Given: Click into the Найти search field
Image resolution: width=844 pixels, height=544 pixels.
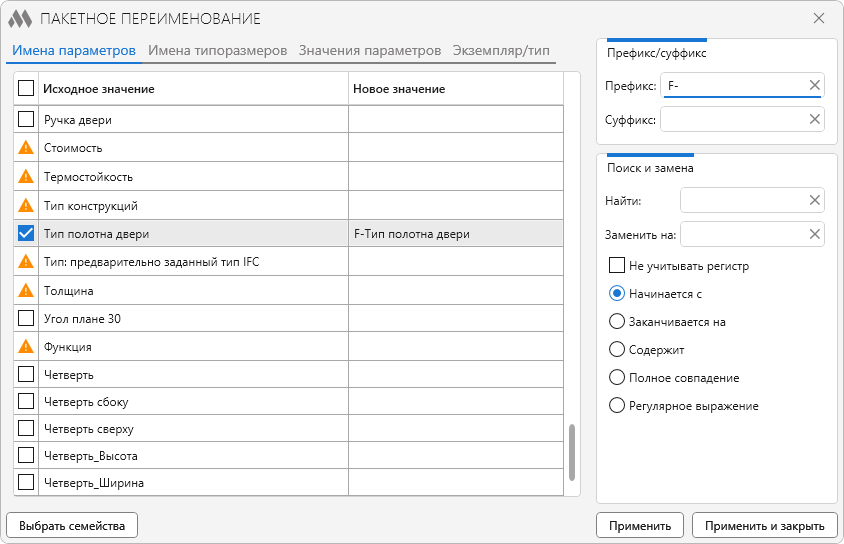Looking at the screenshot, I should [743, 201].
